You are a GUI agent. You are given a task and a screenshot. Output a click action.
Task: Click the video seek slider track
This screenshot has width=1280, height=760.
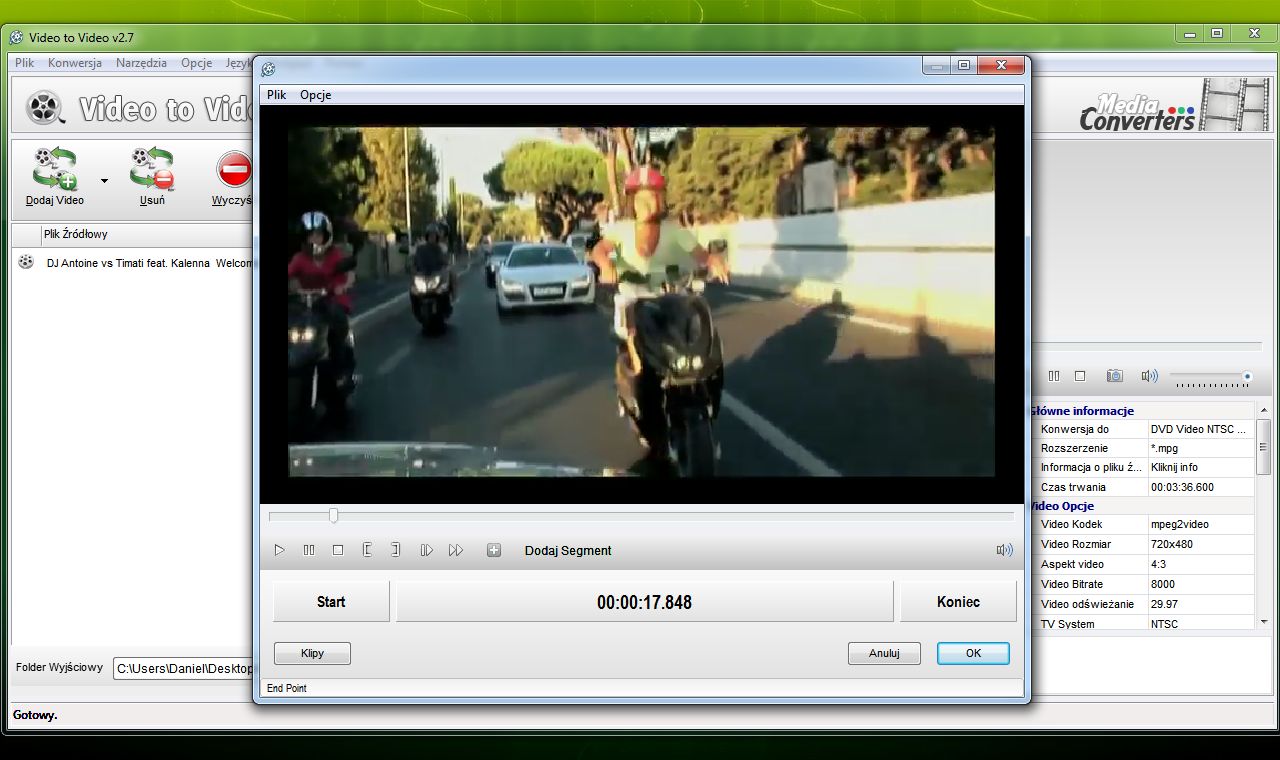tap(641, 516)
